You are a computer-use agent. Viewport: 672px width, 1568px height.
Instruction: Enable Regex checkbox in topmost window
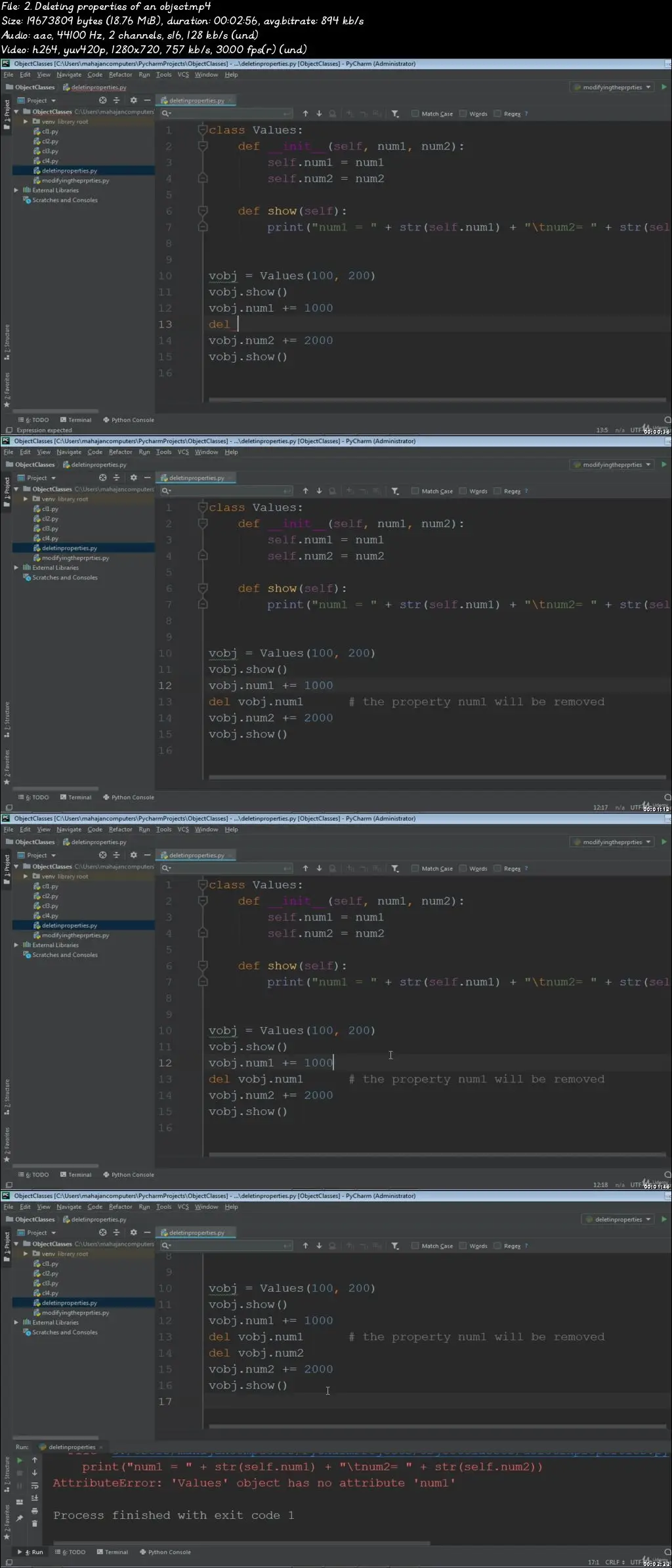pyautogui.click(x=497, y=114)
